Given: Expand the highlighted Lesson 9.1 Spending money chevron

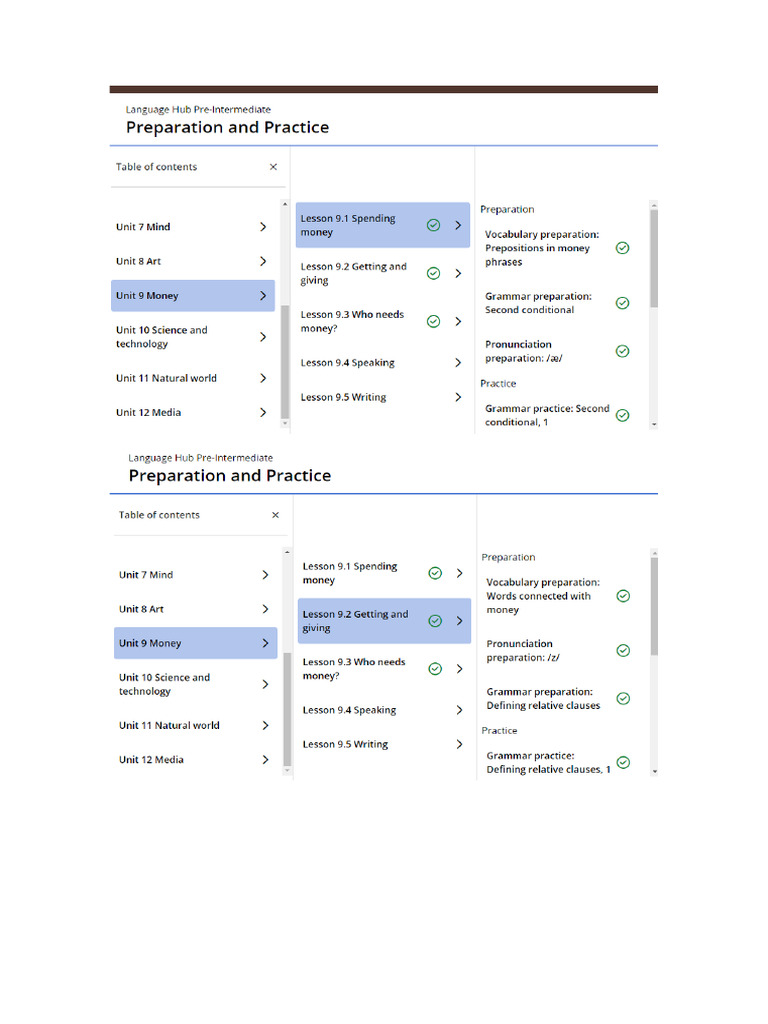Looking at the screenshot, I should point(458,225).
